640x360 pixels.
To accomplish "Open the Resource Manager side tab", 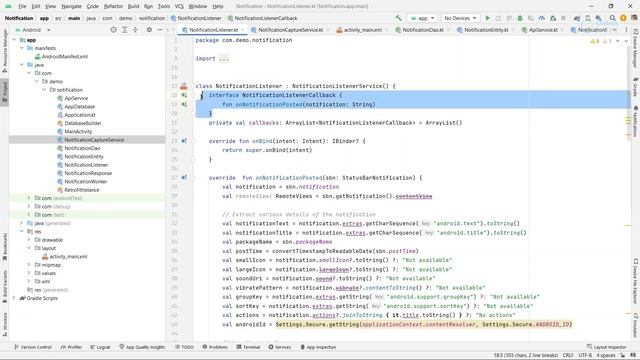I will click(5, 51).
